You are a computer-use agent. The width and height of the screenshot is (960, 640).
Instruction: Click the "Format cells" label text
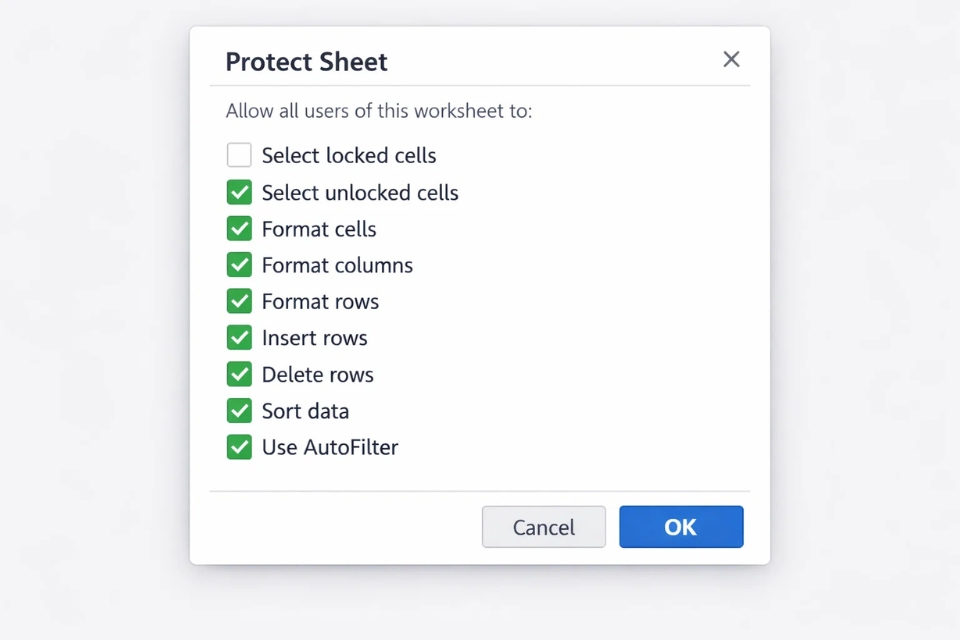[319, 229]
